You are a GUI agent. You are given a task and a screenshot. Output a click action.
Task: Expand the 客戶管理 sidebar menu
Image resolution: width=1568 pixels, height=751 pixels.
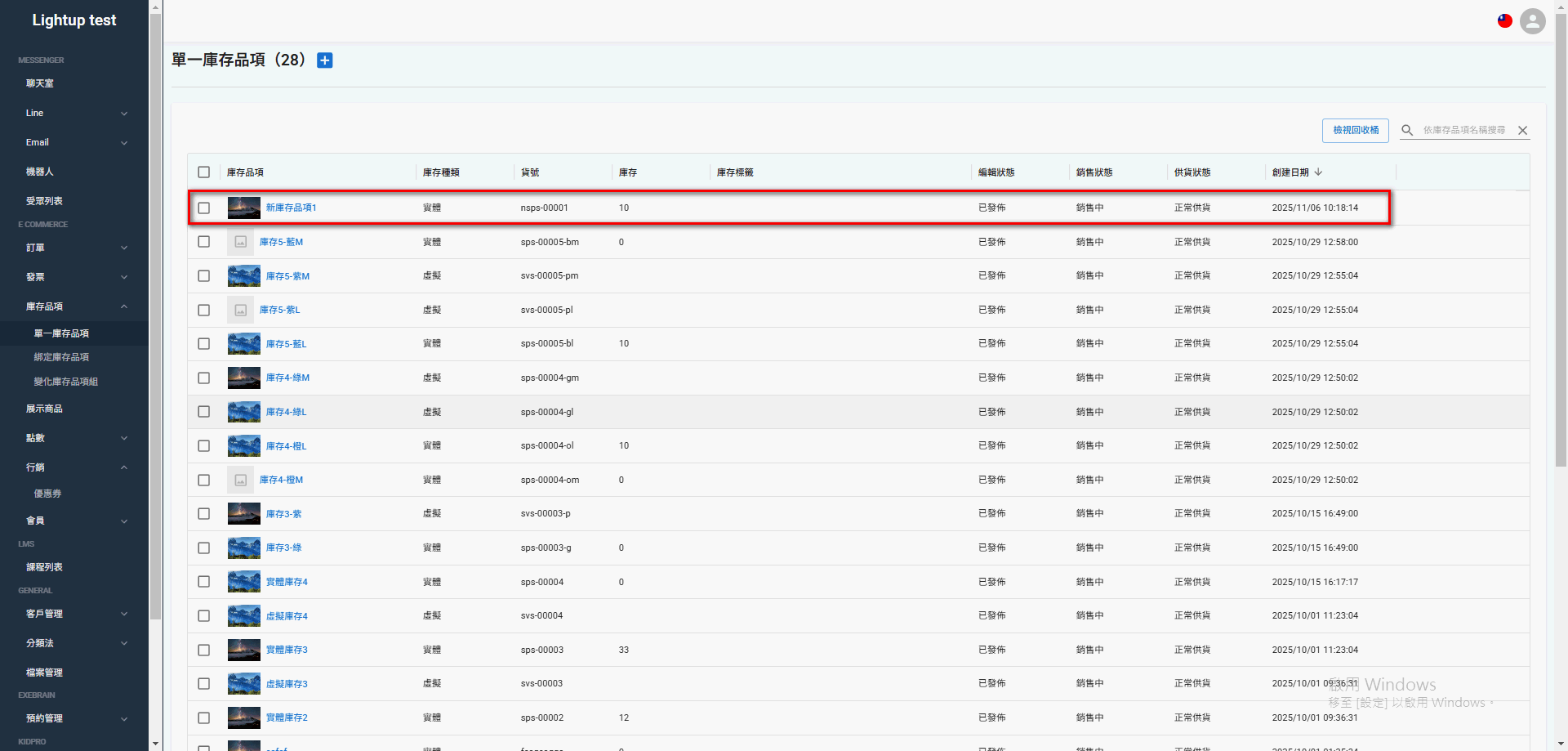coord(74,614)
